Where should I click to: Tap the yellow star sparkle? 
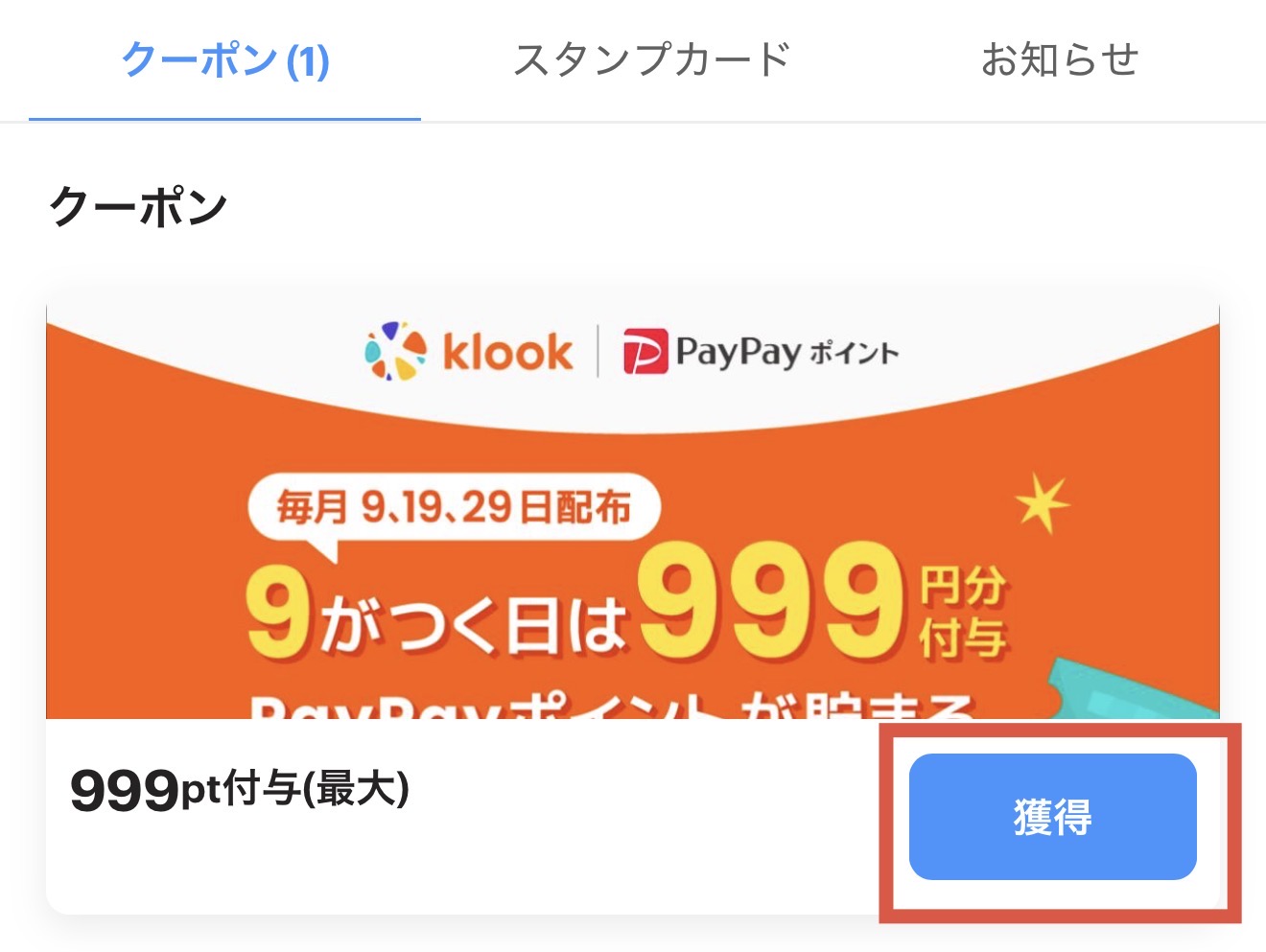pyautogui.click(x=1042, y=502)
